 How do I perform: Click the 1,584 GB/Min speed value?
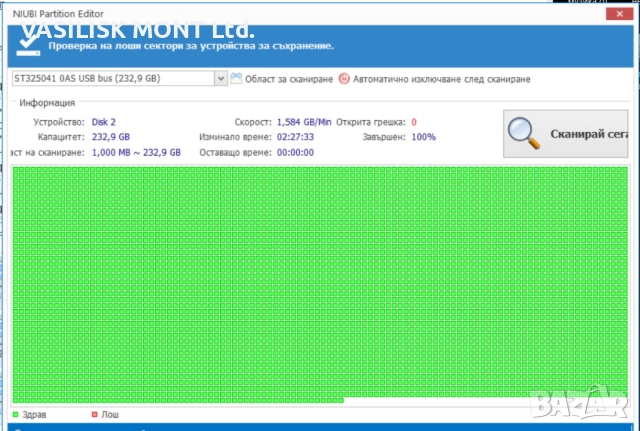point(303,121)
